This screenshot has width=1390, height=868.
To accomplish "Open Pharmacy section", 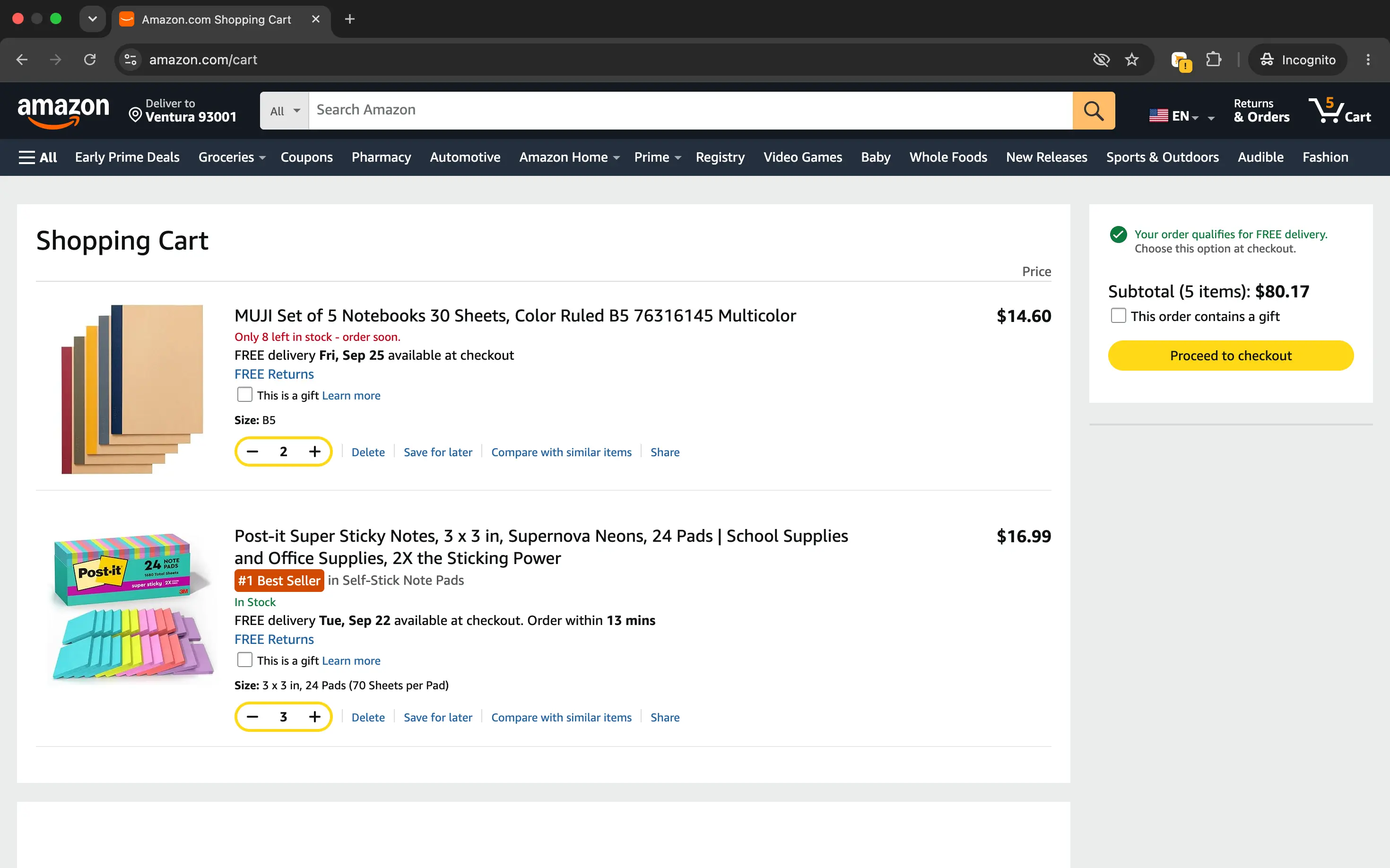I will [381, 157].
